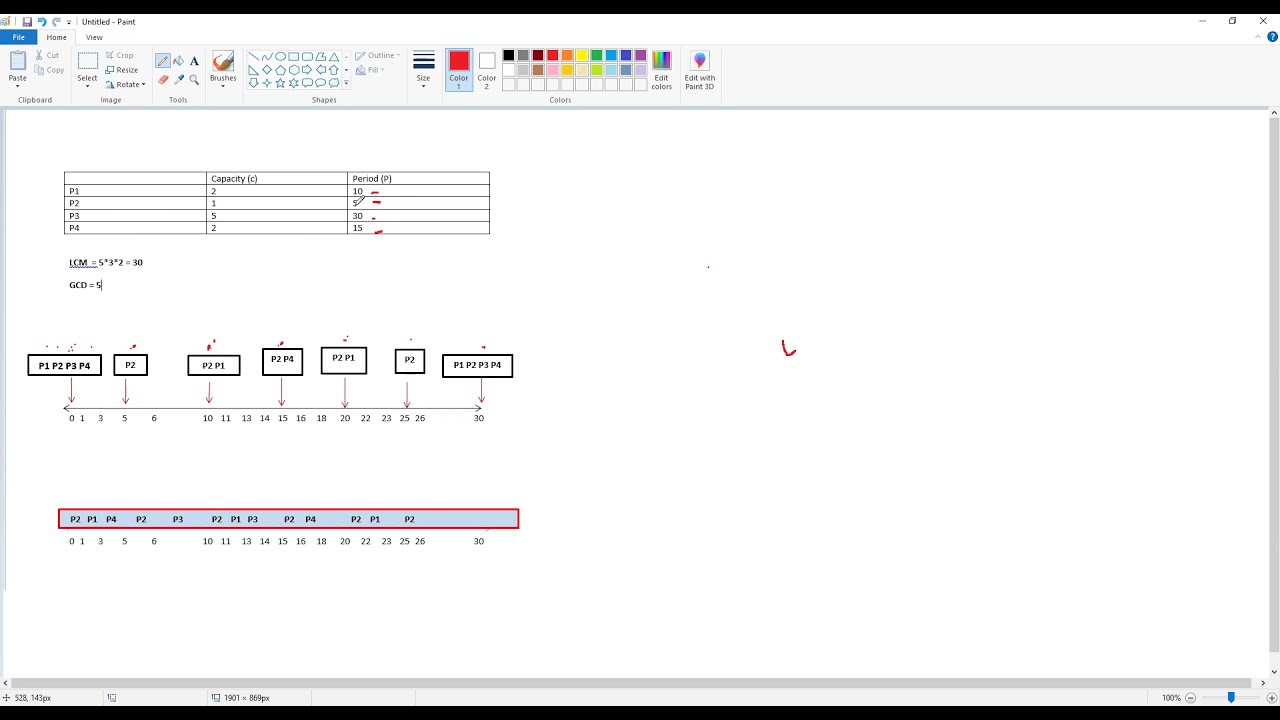Viewport: 1280px width, 720px height.
Task: Open the Paint Help icon
Action: click(x=1273, y=37)
